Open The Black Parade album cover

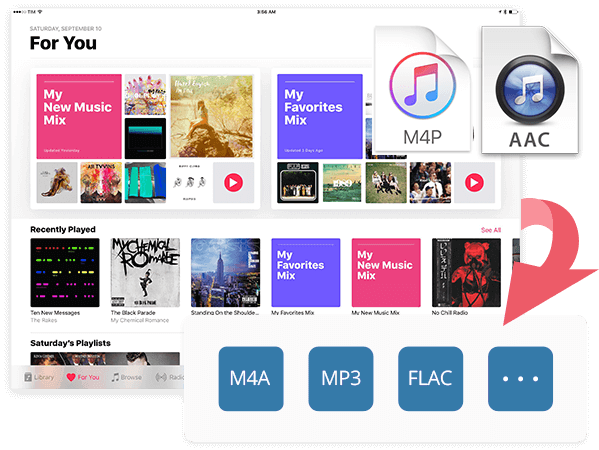click(x=145, y=272)
